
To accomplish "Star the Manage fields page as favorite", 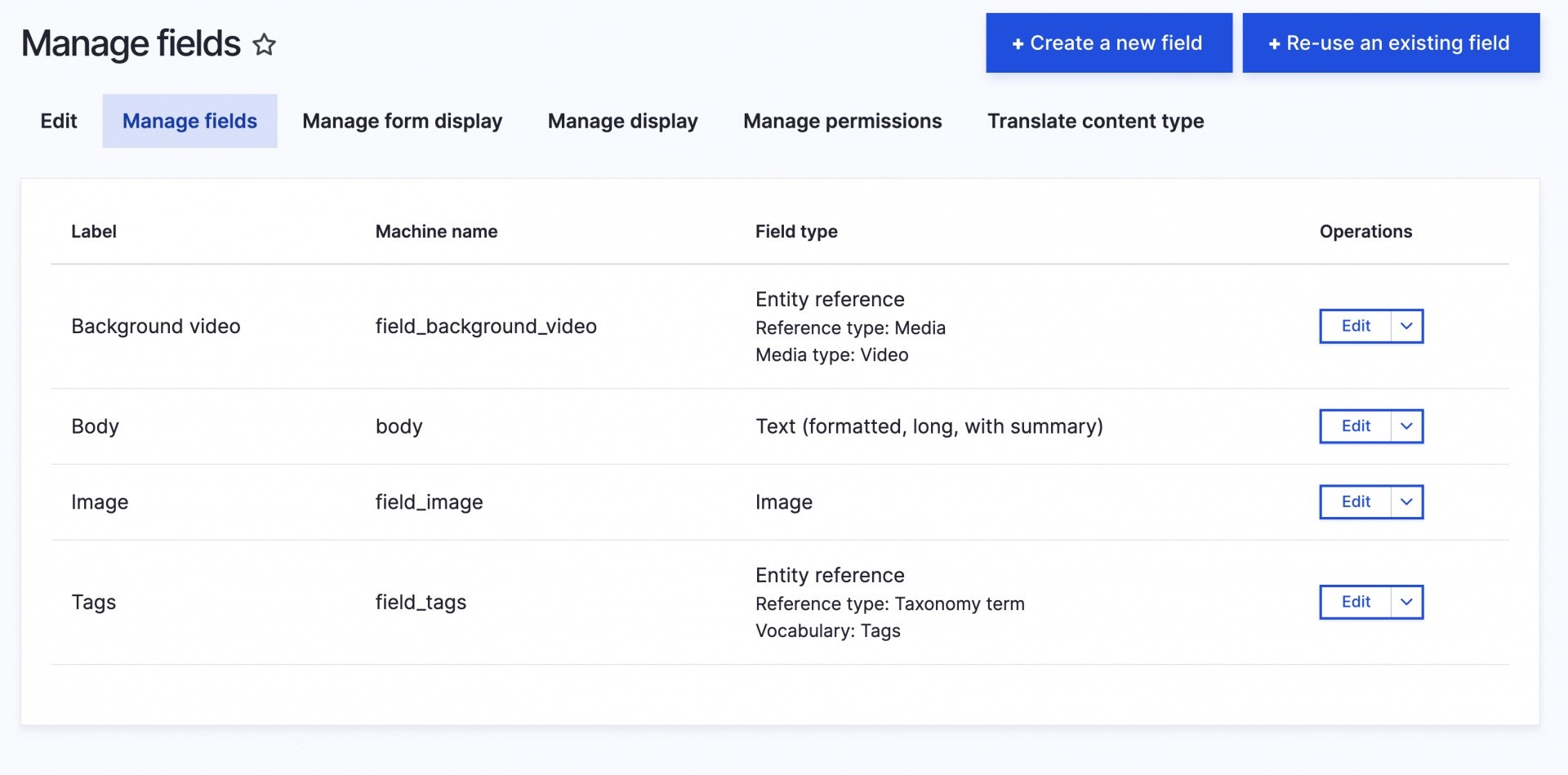I will click(264, 44).
